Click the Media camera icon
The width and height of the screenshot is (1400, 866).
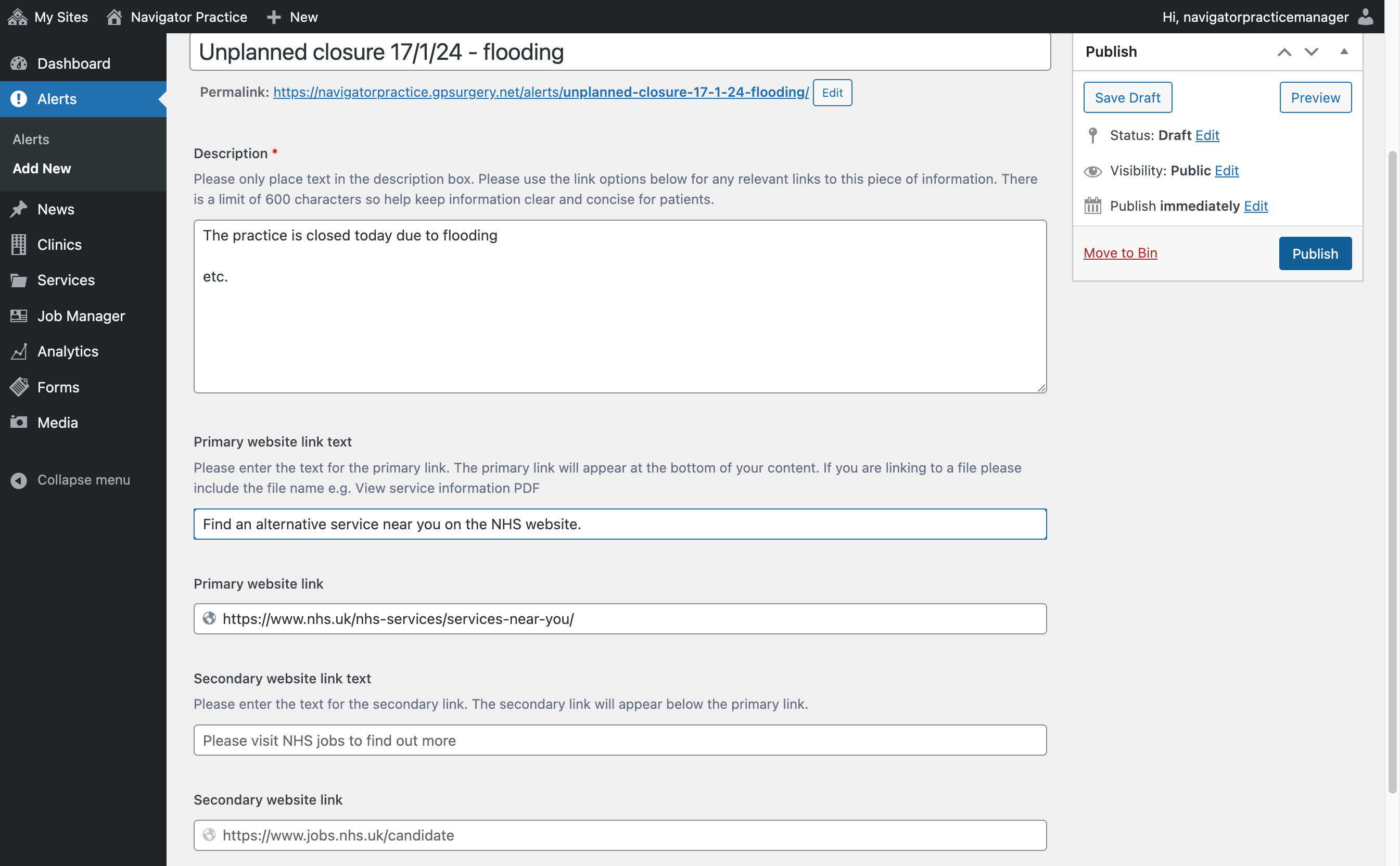pos(19,422)
